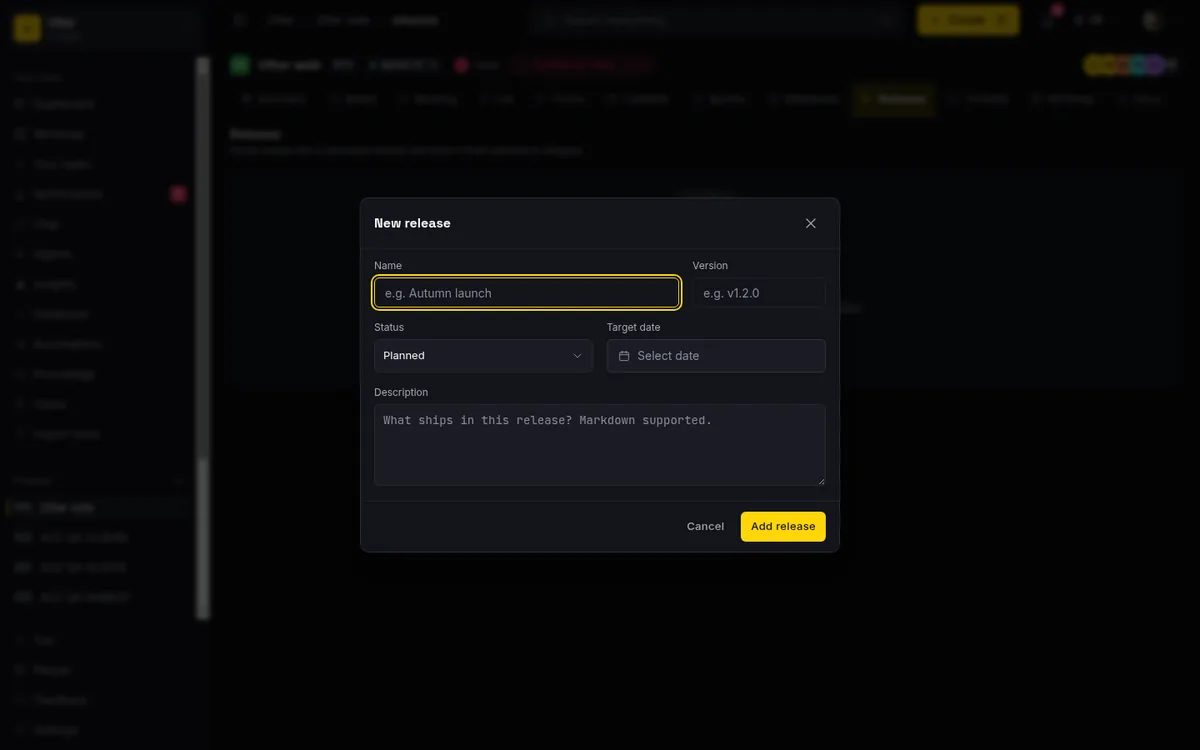Click into the Description text area
Image resolution: width=1200 pixels, height=750 pixels.
pos(600,445)
